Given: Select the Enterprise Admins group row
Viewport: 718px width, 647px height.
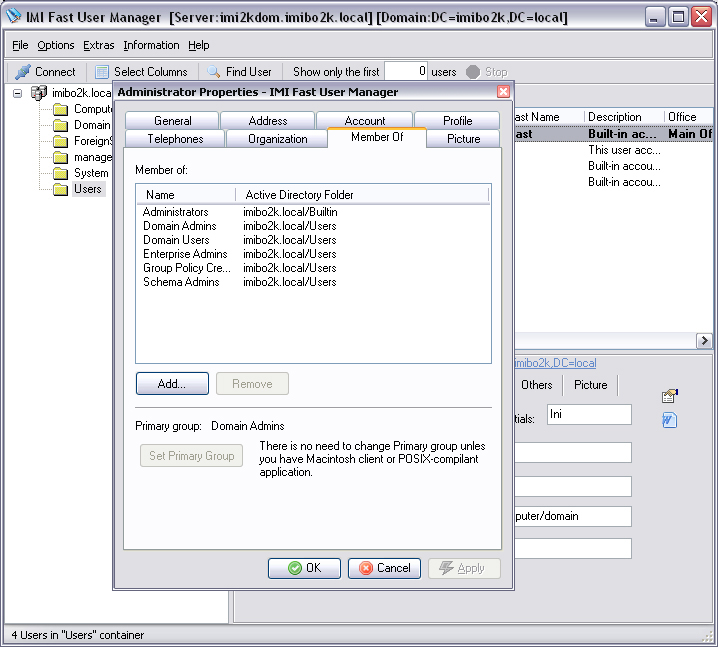Looking at the screenshot, I should point(313,254).
